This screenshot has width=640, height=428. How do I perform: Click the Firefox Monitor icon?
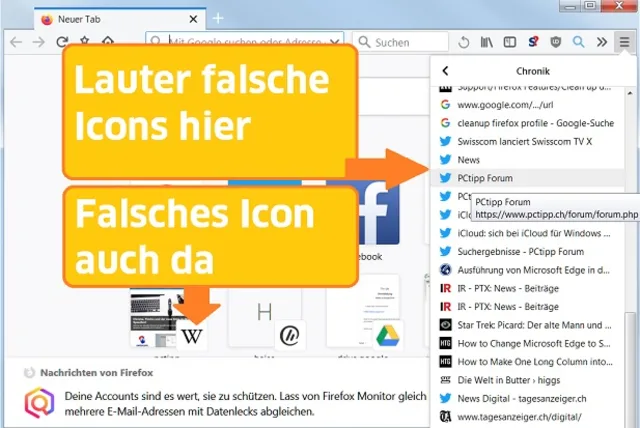pyautogui.click(x=39, y=403)
